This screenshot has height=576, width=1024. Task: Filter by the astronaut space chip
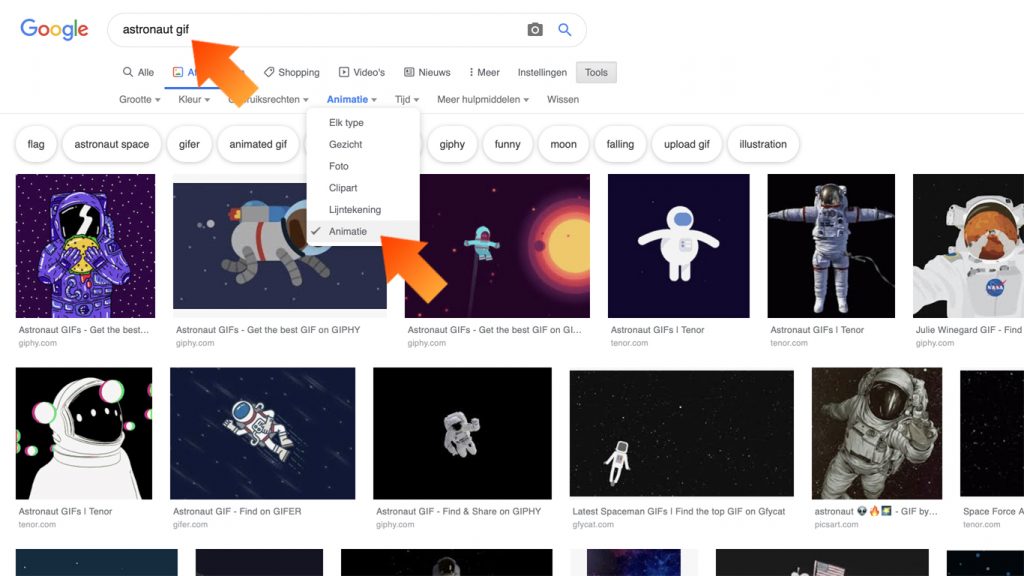pos(112,144)
